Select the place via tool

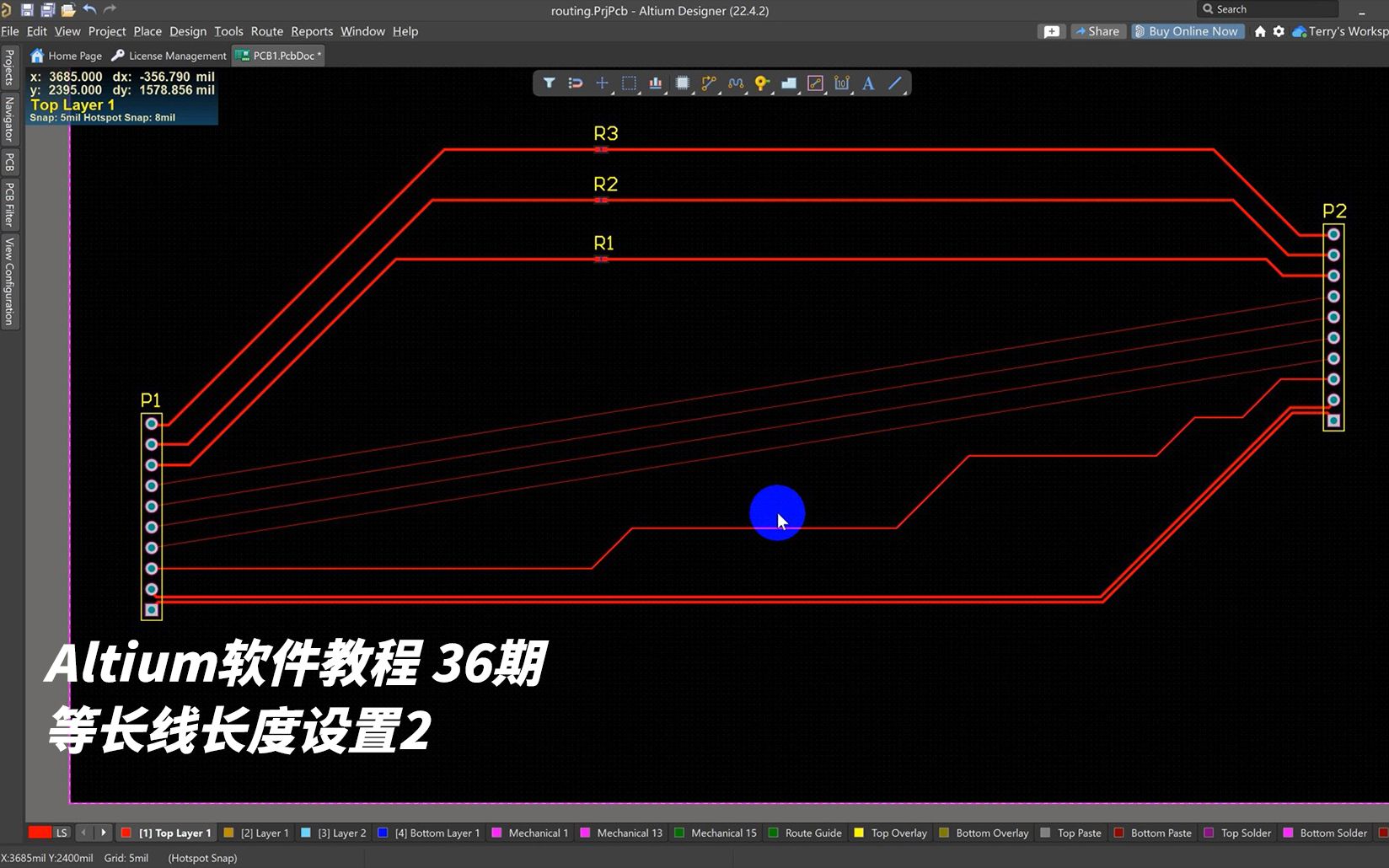pos(761,83)
